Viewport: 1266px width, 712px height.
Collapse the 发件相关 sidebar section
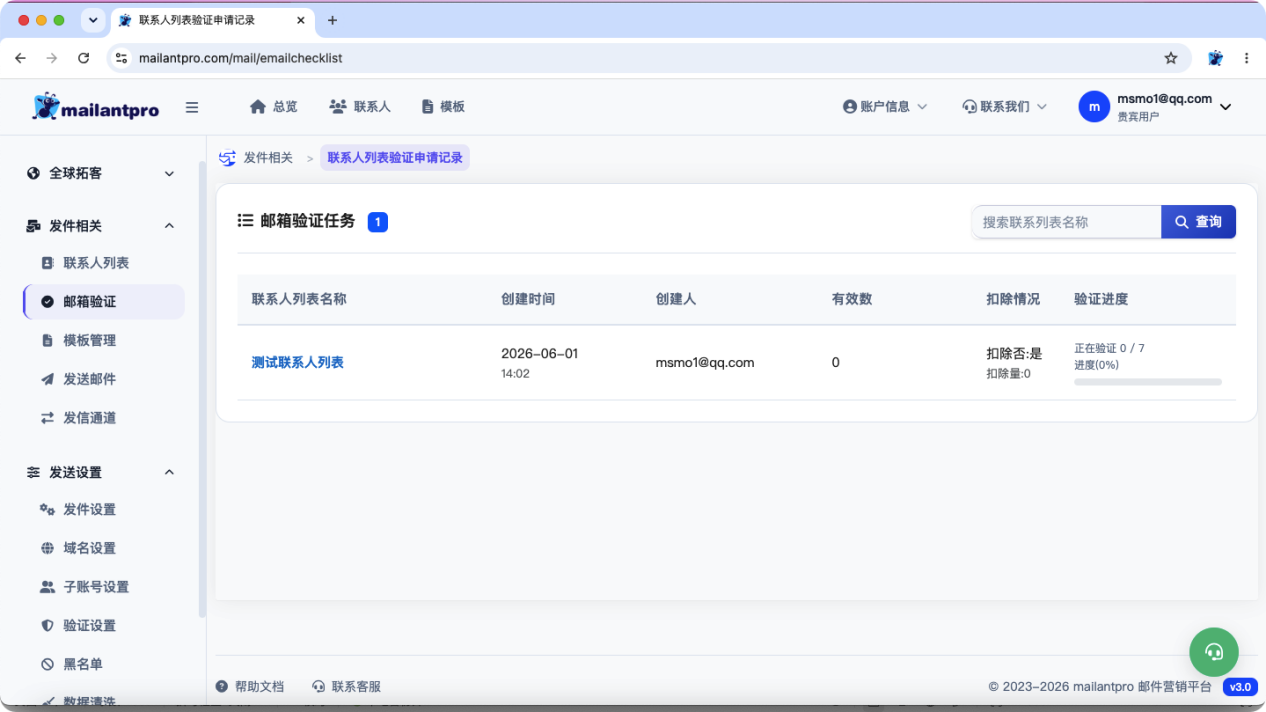coord(100,226)
